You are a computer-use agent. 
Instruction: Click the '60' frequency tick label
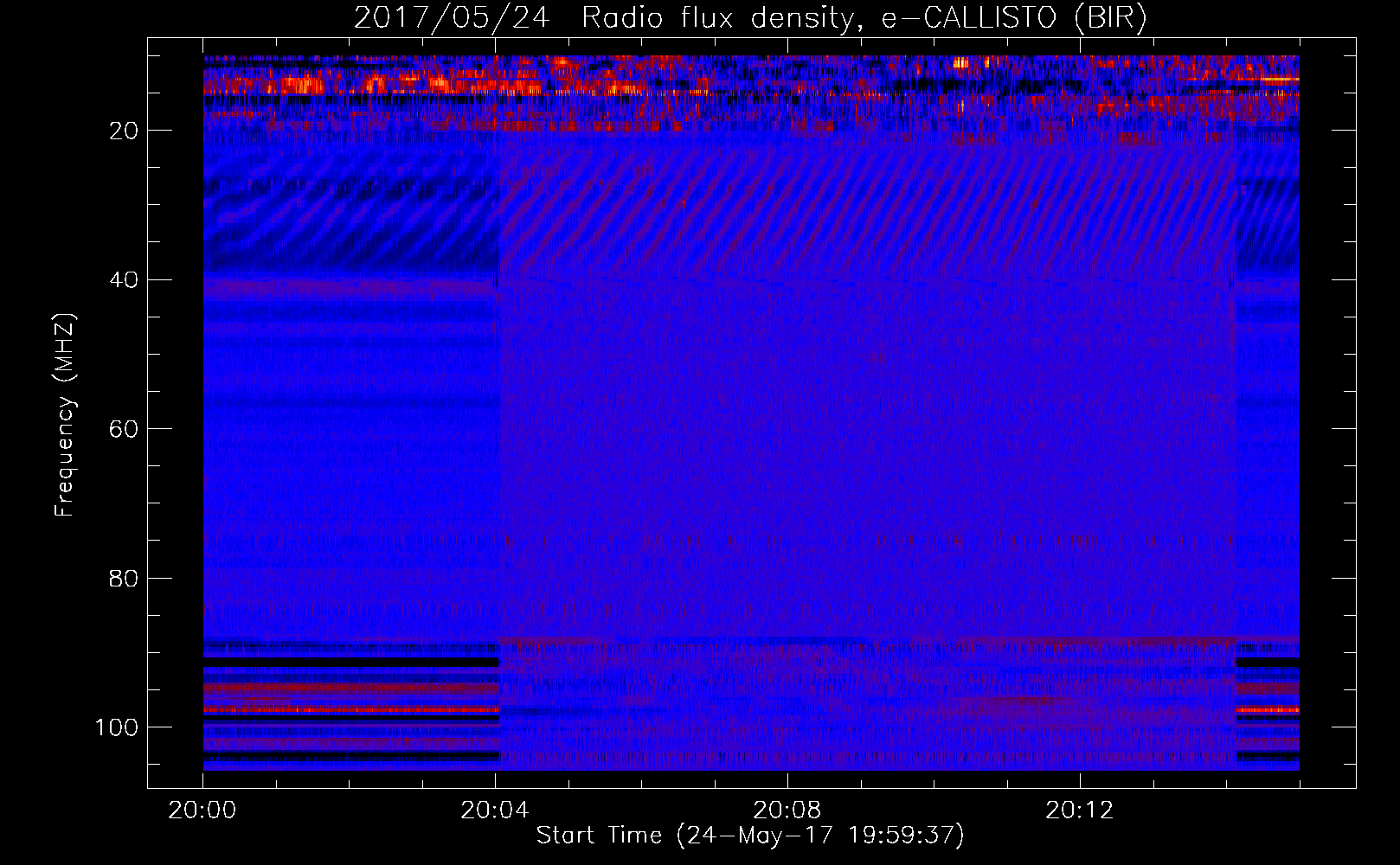pyautogui.click(x=125, y=429)
